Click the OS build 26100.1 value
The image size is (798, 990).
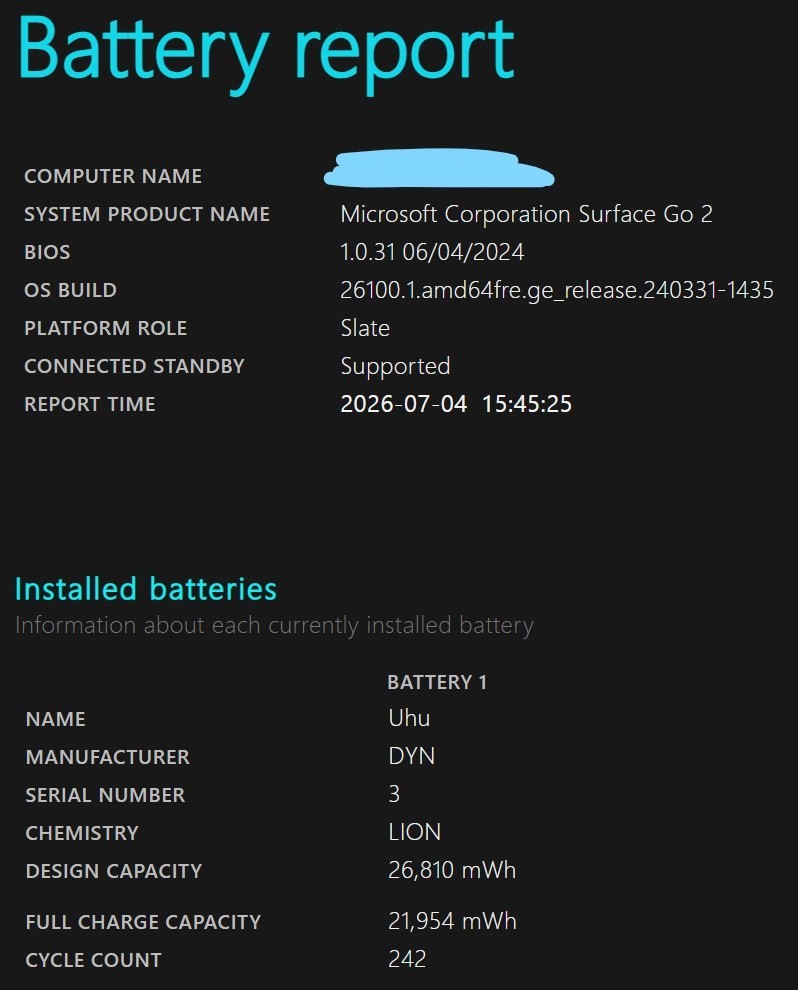coord(557,290)
